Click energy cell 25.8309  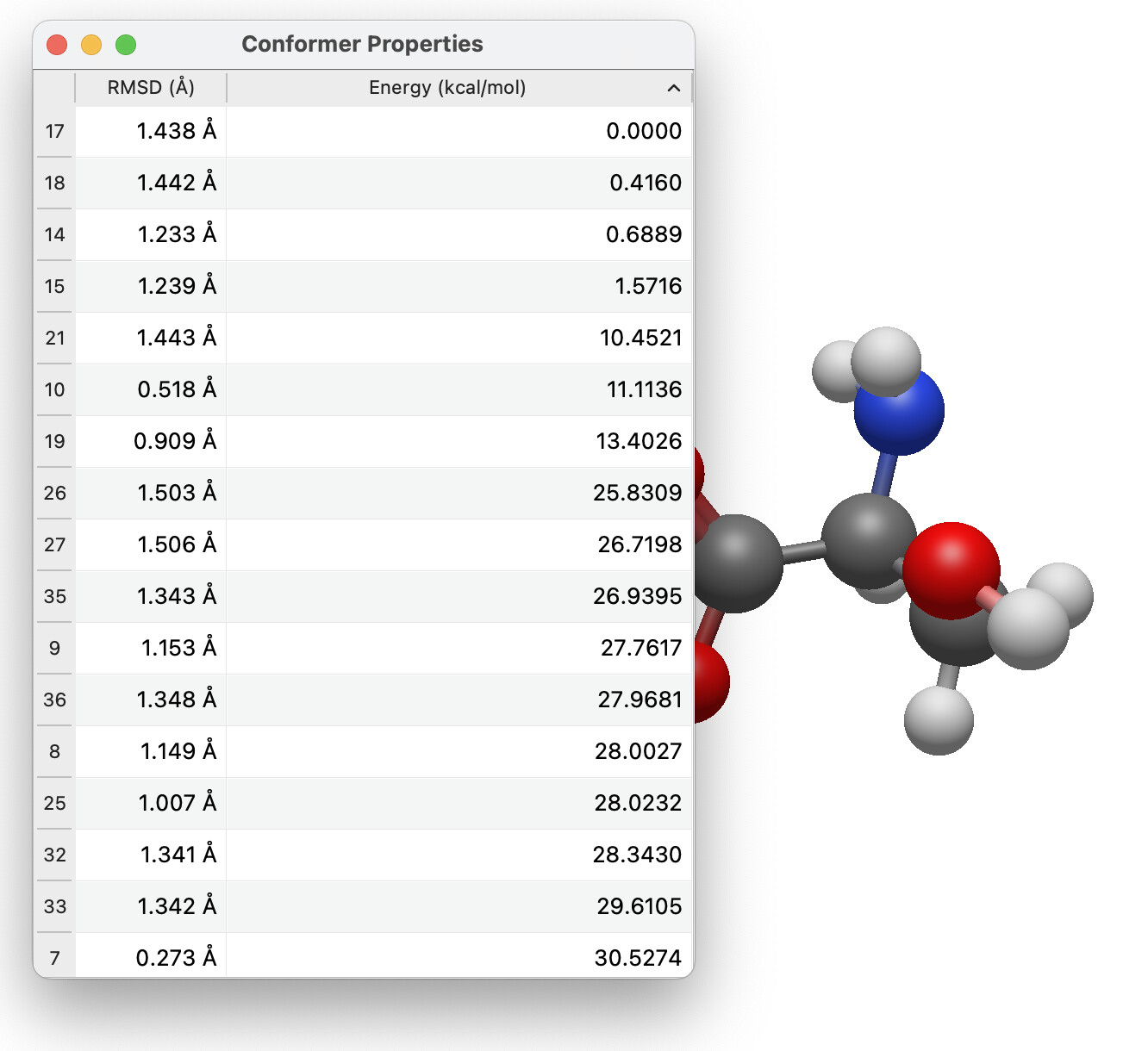(459, 493)
